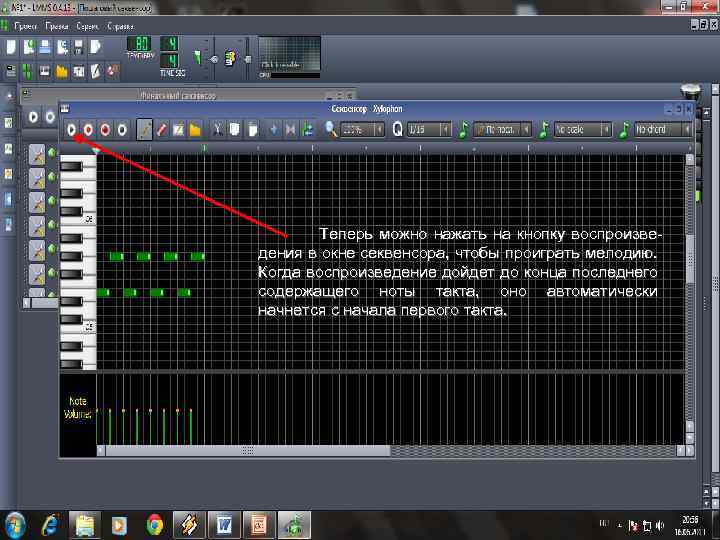Paste notes from clipboard in piano roll
720x540 pixels.
coord(252,130)
